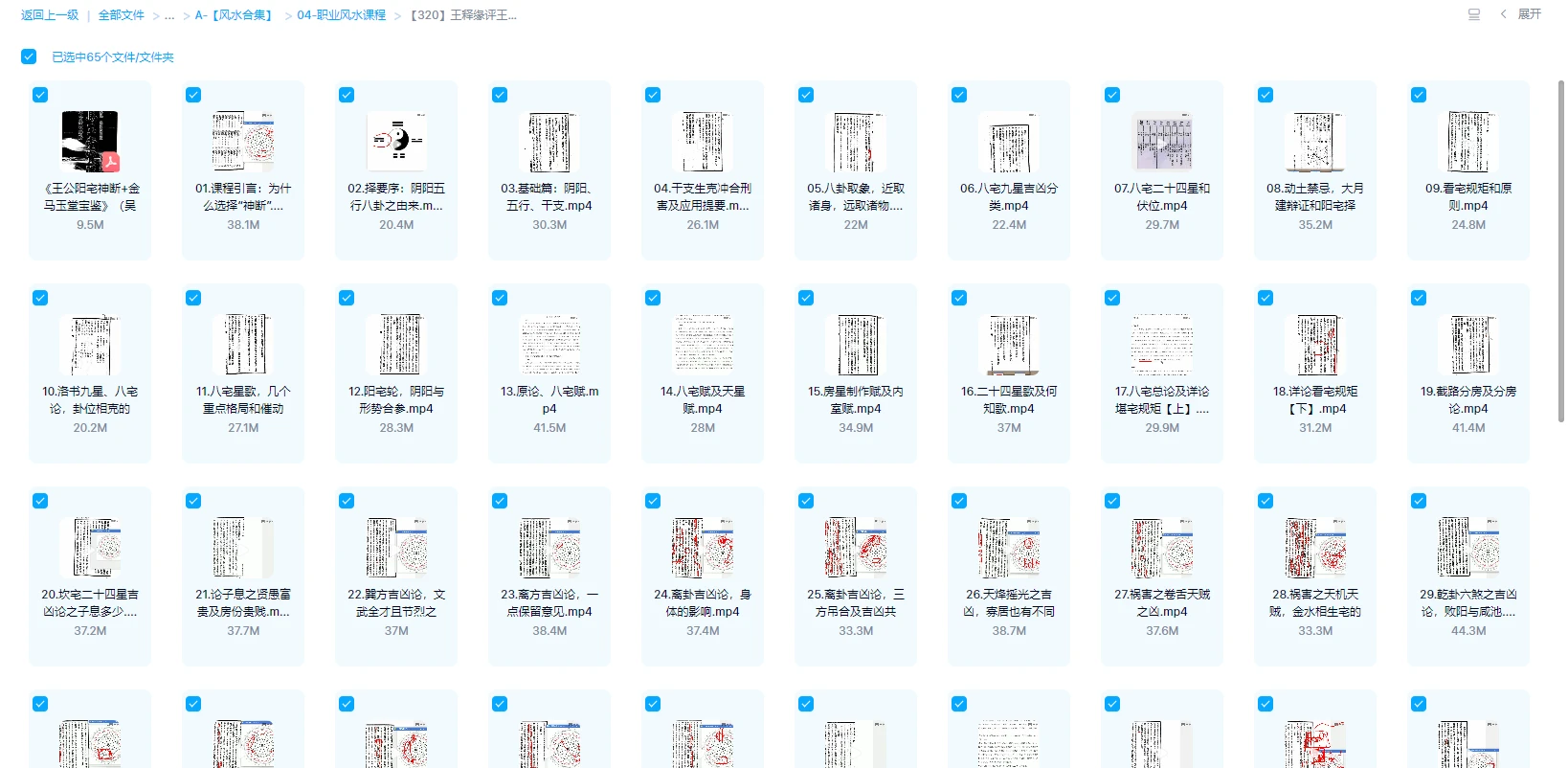
Task: Open the 24.离卦吉凶论，身体的影响.mp4 thumbnail
Action: pyautogui.click(x=703, y=547)
